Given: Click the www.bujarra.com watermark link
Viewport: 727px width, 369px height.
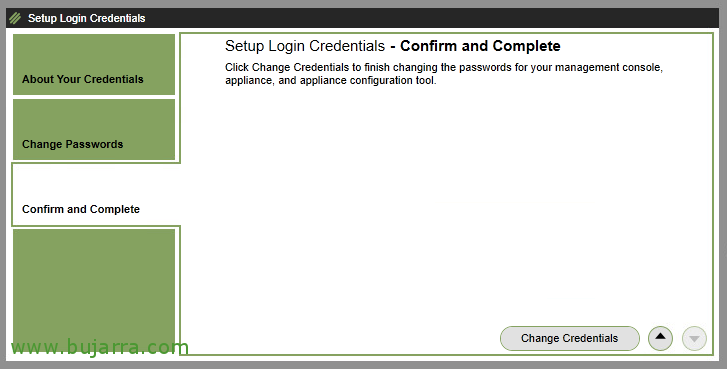Looking at the screenshot, I should (100, 347).
